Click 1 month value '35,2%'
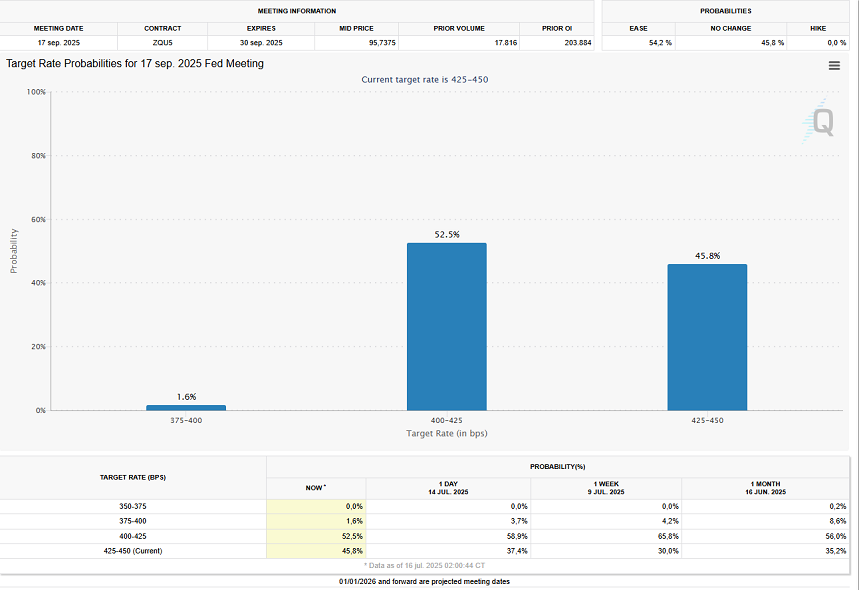Image resolution: width=859 pixels, height=590 pixels. [835, 551]
